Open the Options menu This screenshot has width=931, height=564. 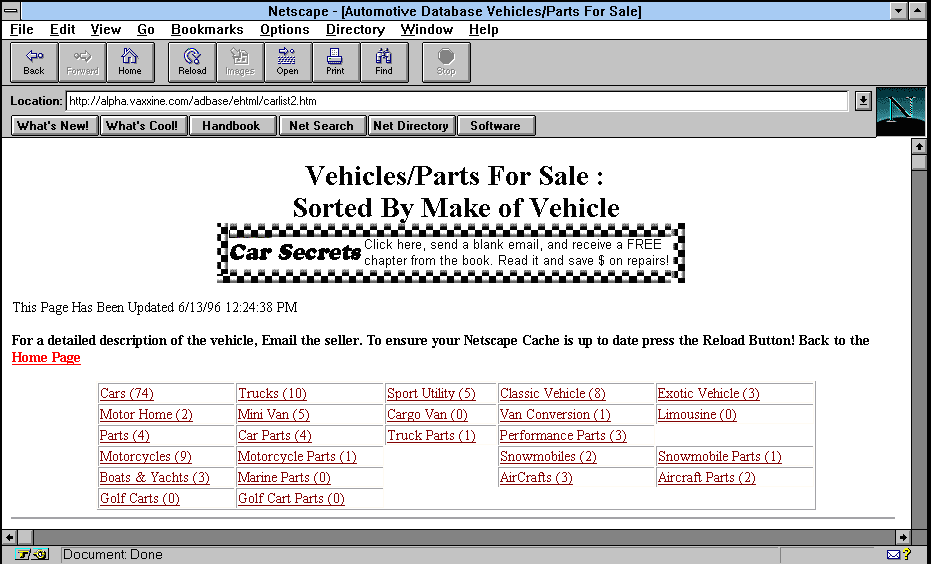click(x=284, y=30)
